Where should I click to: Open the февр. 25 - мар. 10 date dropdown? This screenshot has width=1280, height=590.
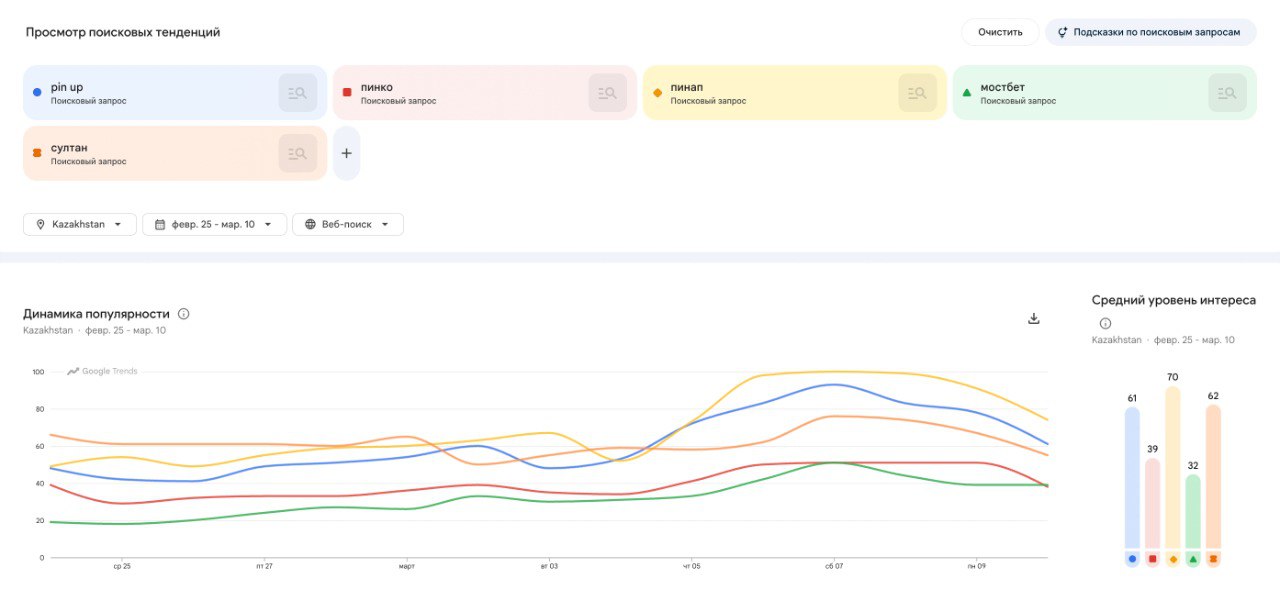(214, 224)
